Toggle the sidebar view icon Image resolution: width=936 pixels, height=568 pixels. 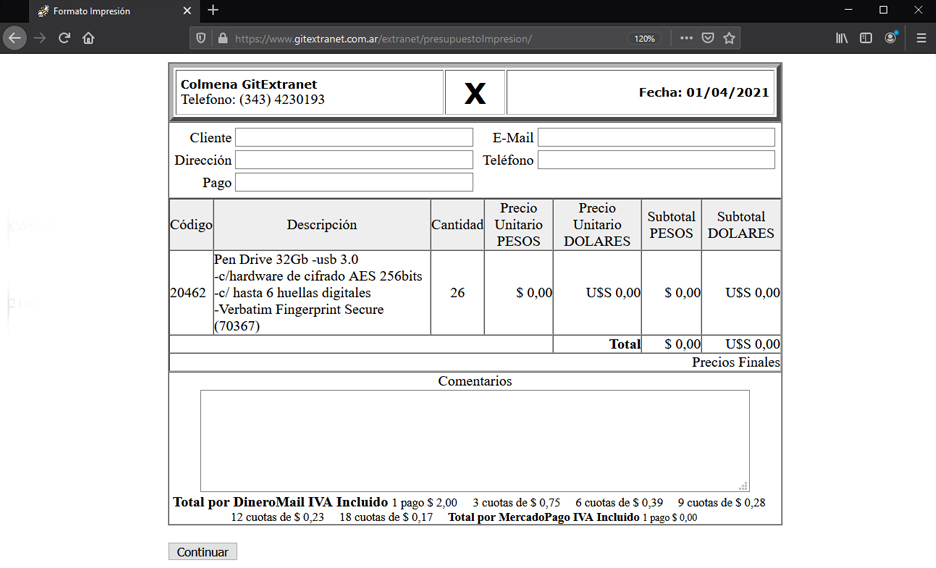tap(866, 38)
